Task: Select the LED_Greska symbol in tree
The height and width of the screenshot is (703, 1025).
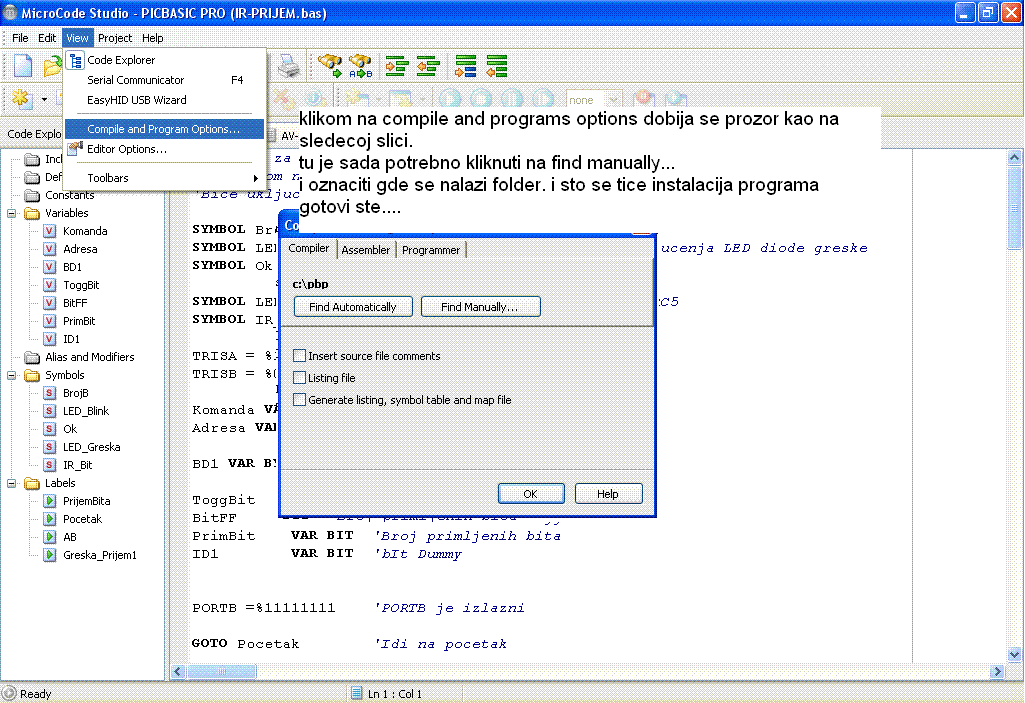Action: 92,447
